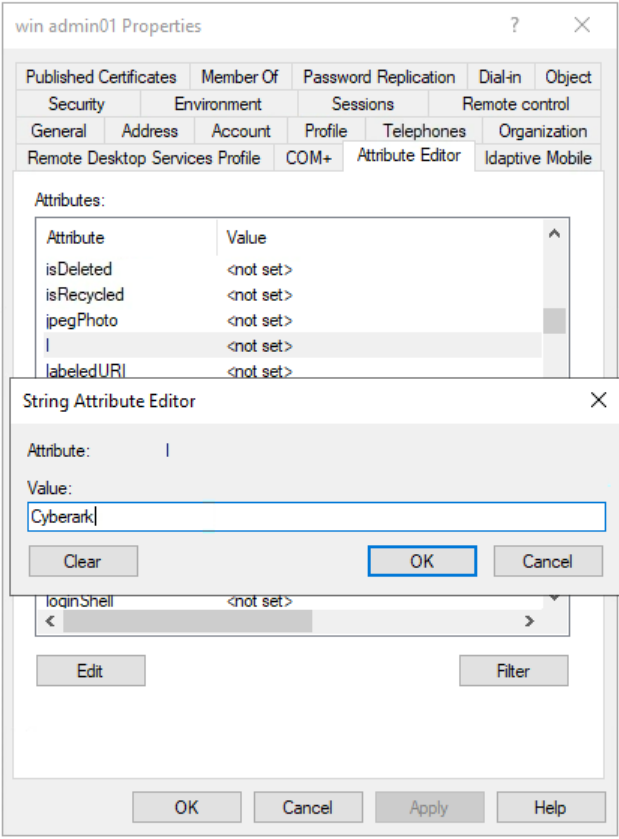Screen dimensions: 619x839
Task: Open the Filter options
Action: coord(513,670)
